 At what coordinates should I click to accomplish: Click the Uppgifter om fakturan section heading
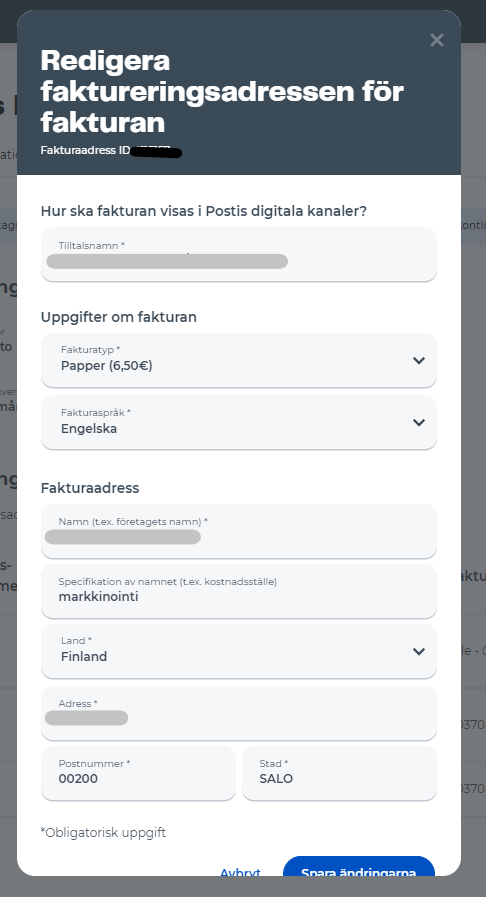119,317
